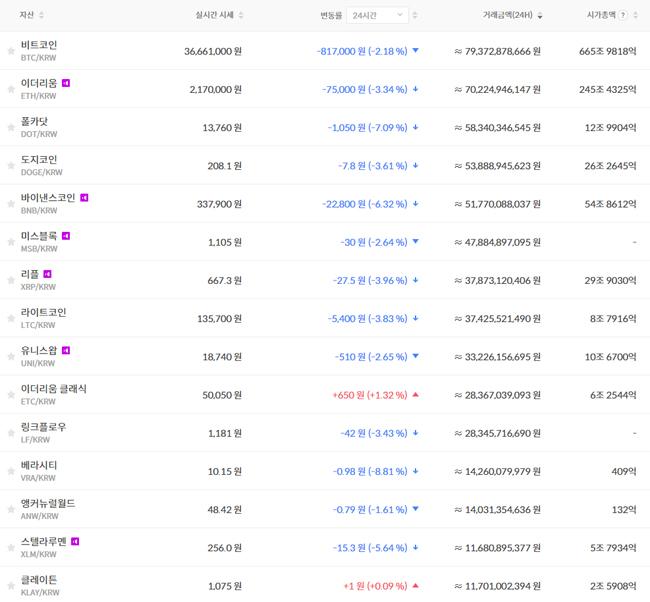Open the 24시간 period dropdown
650x602 pixels.
pyautogui.click(x=381, y=15)
